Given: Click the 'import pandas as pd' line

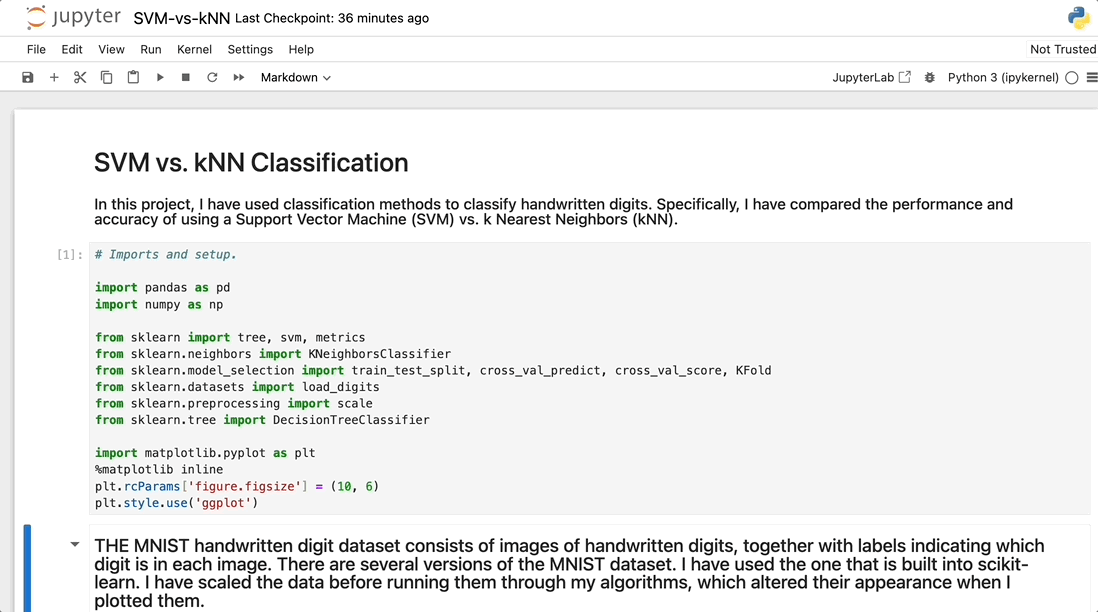Looking at the screenshot, I should point(162,288).
